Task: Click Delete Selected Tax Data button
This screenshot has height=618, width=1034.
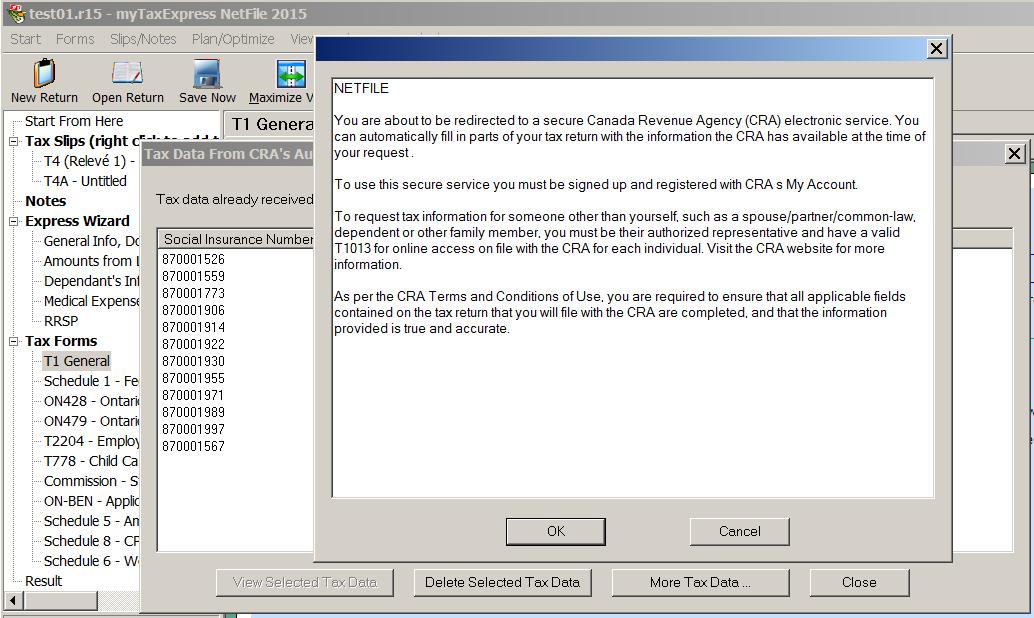Action: coord(502,582)
